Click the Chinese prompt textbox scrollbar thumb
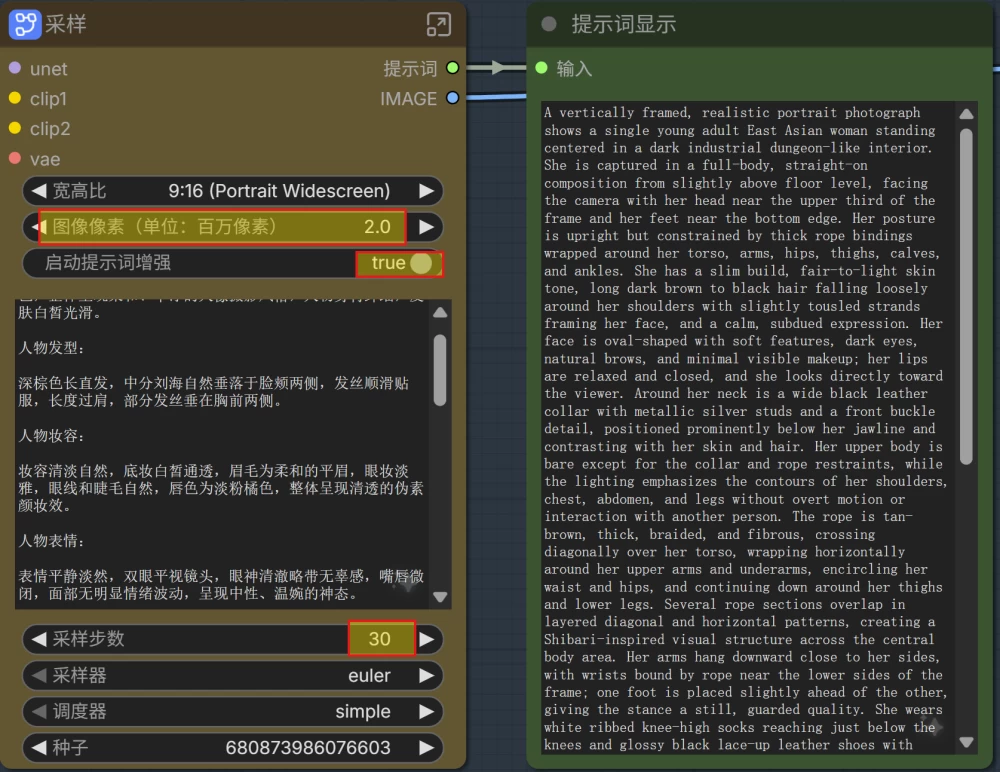 click(440, 370)
